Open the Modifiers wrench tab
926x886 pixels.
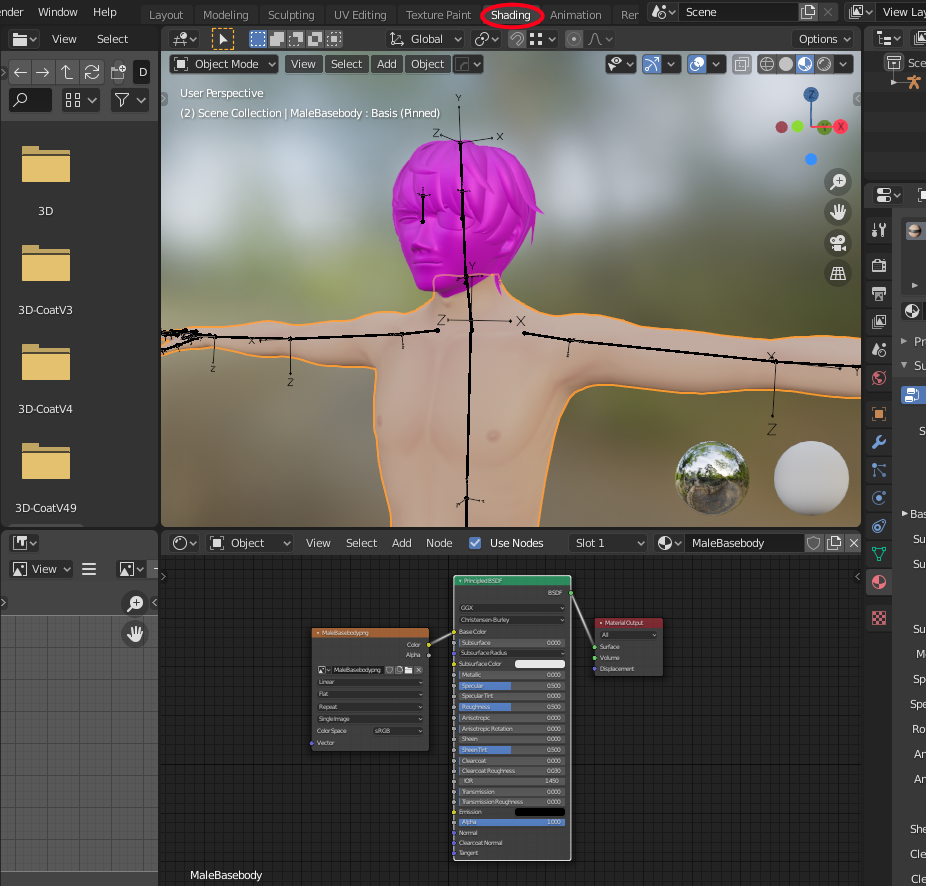tap(879, 442)
